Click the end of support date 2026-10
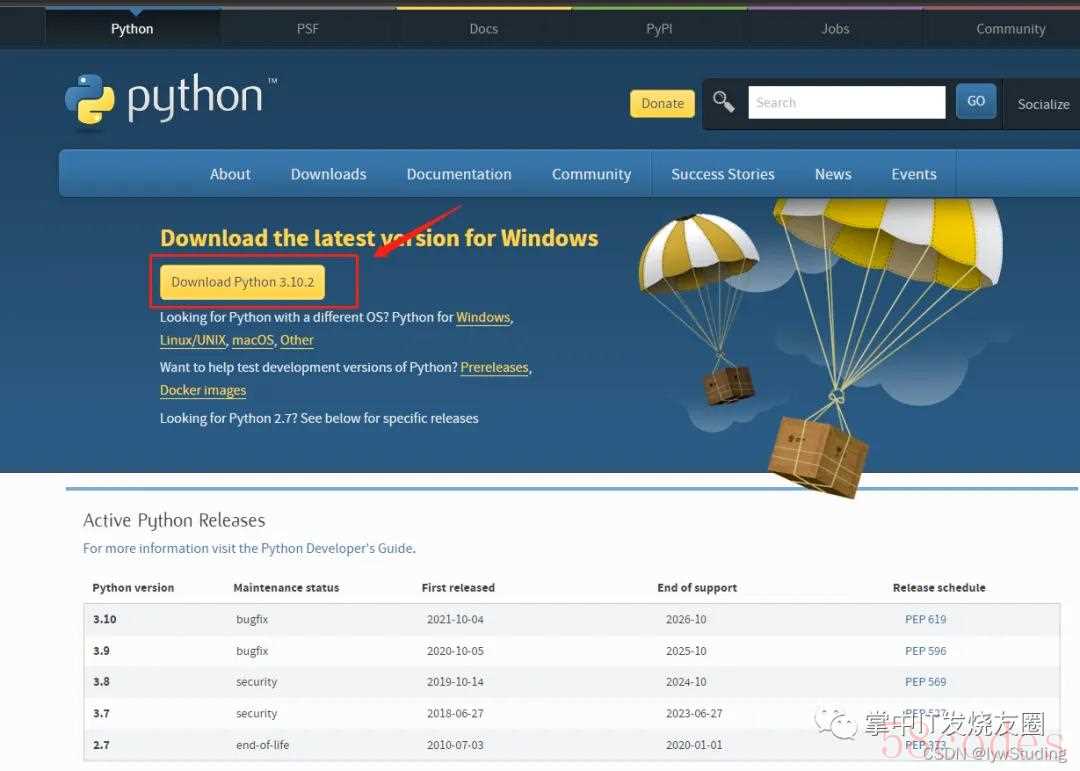This screenshot has width=1080, height=771. pyautogui.click(x=686, y=619)
